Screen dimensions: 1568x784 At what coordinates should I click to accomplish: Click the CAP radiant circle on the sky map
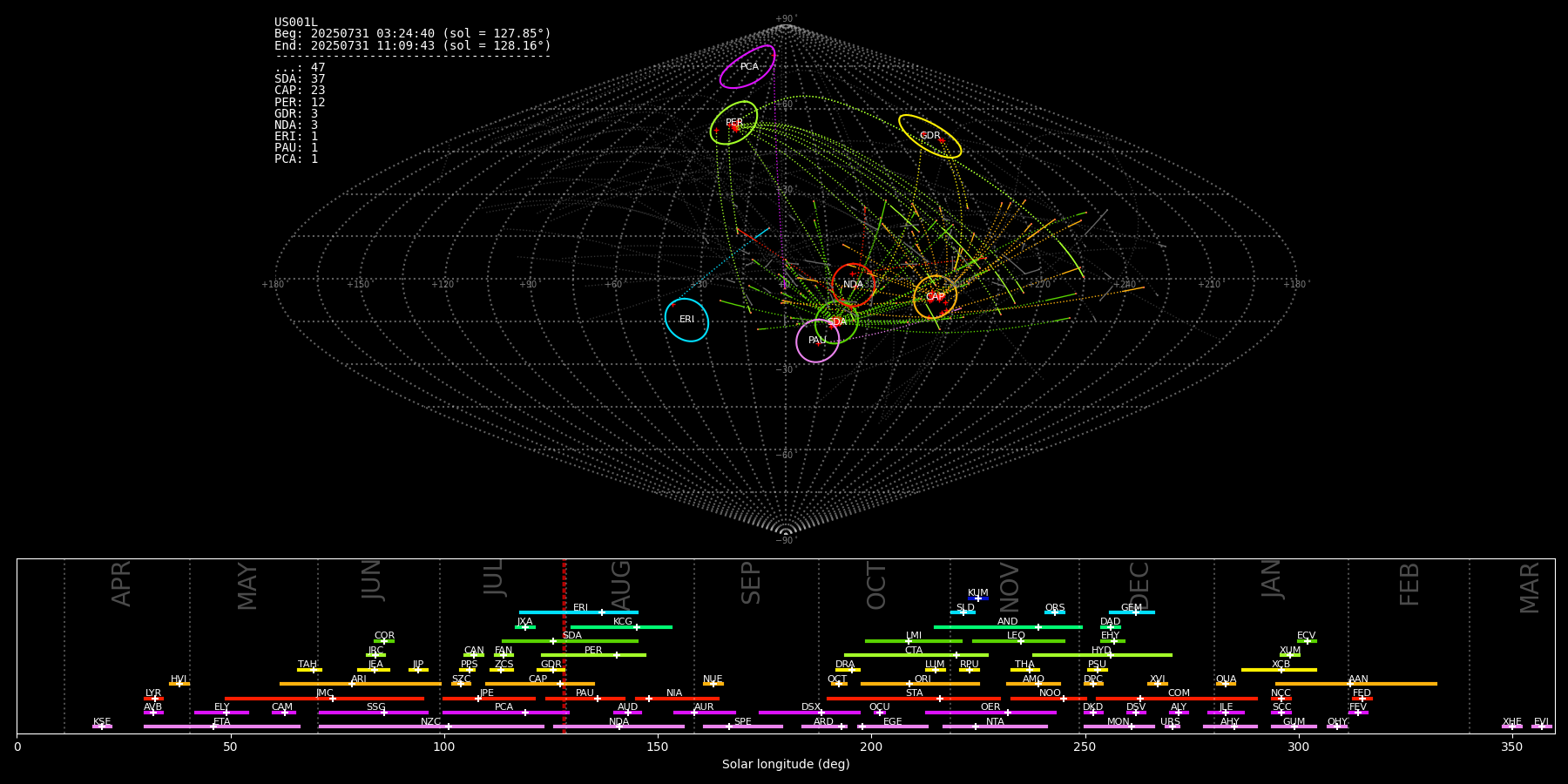pos(935,297)
